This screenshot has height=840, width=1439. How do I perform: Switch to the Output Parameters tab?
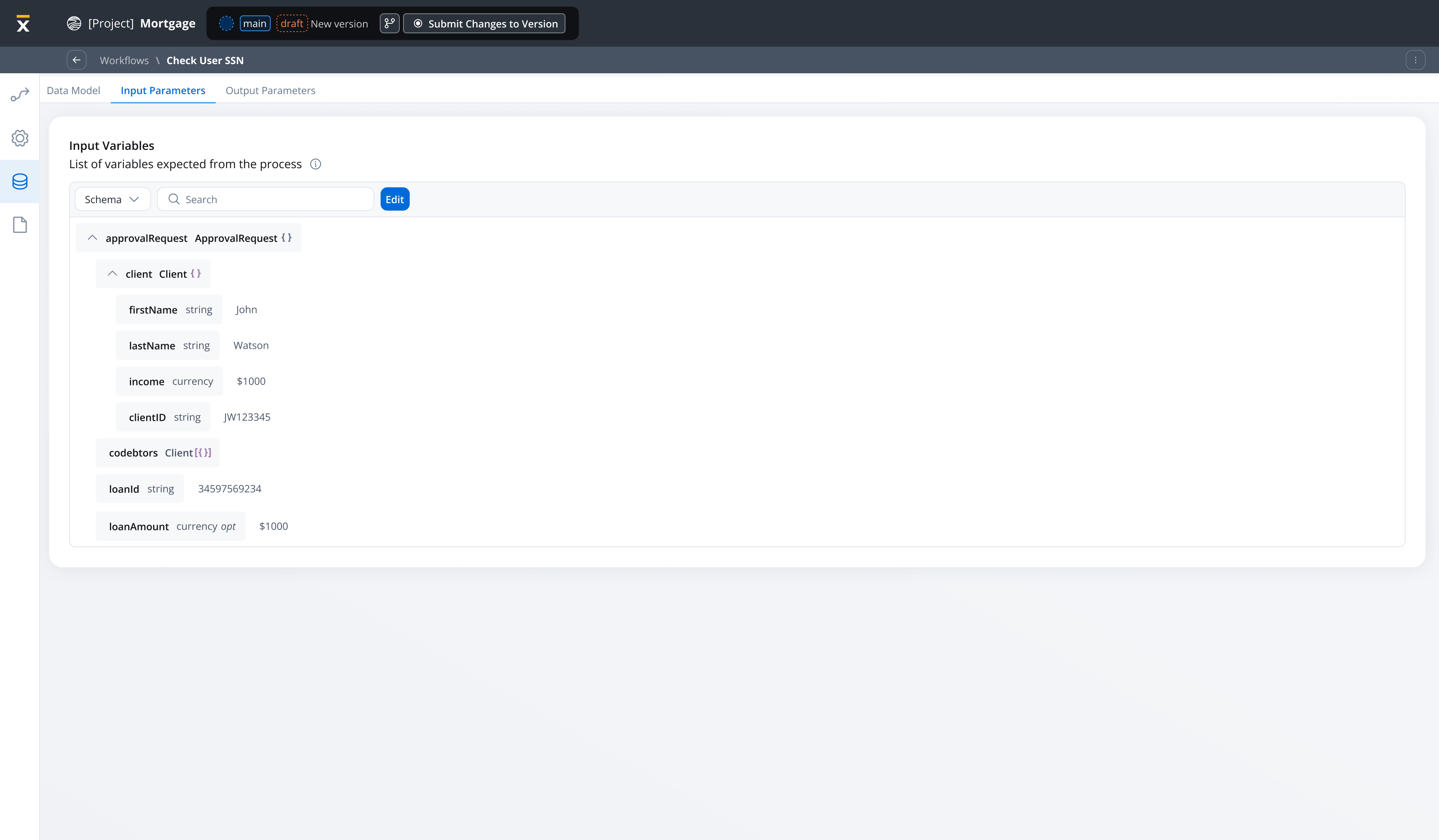[270, 90]
